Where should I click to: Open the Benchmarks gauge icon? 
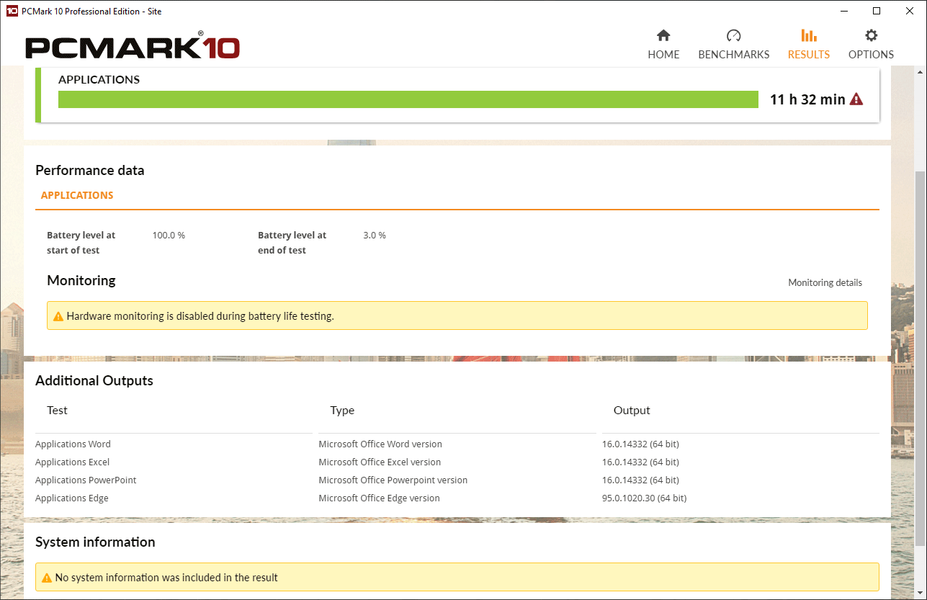tap(734, 35)
